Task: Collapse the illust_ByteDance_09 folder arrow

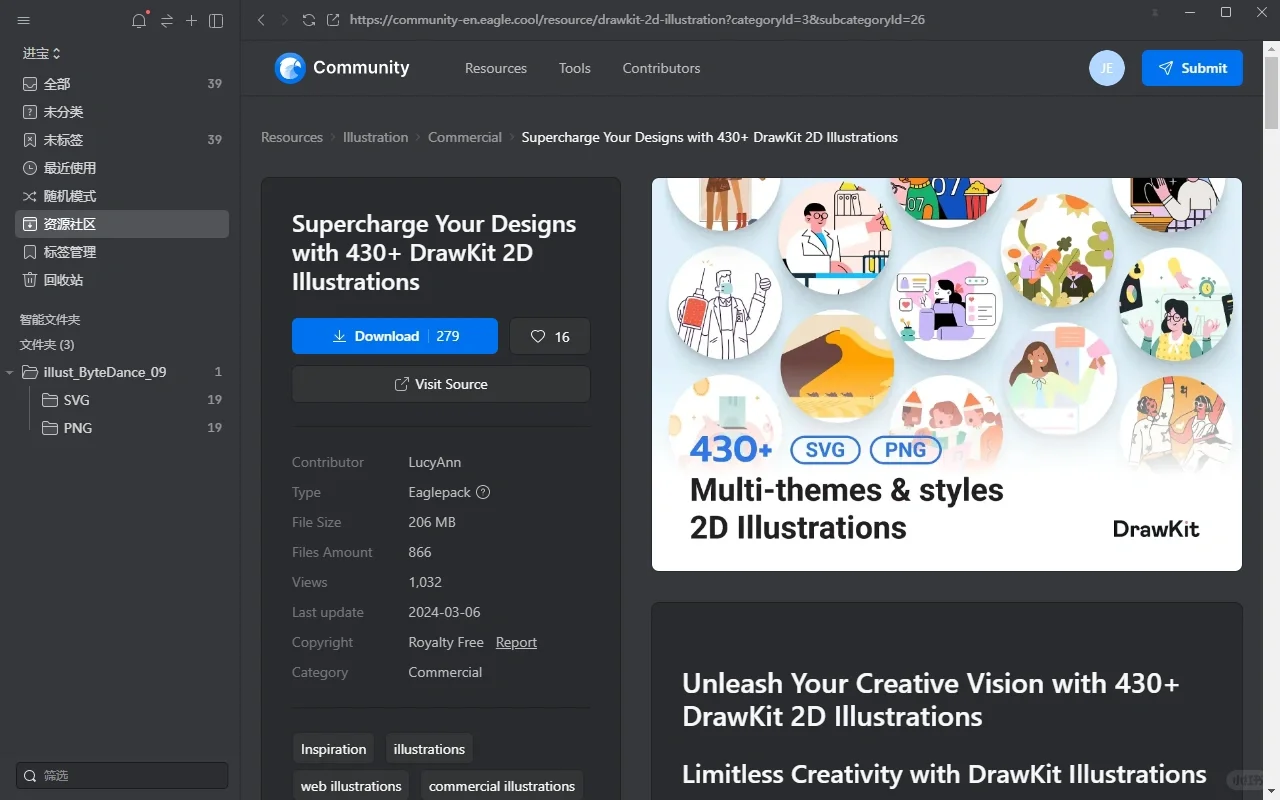Action: pyautogui.click(x=10, y=372)
